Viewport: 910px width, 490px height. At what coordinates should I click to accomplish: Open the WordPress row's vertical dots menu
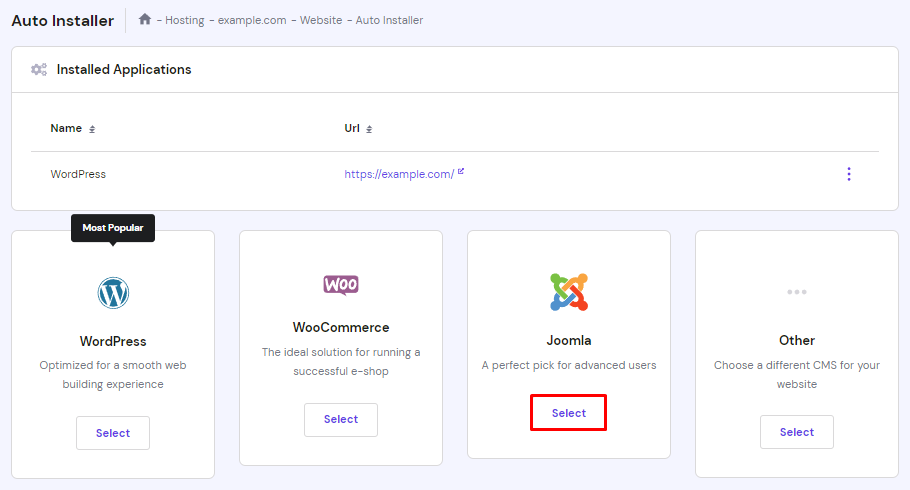(849, 174)
